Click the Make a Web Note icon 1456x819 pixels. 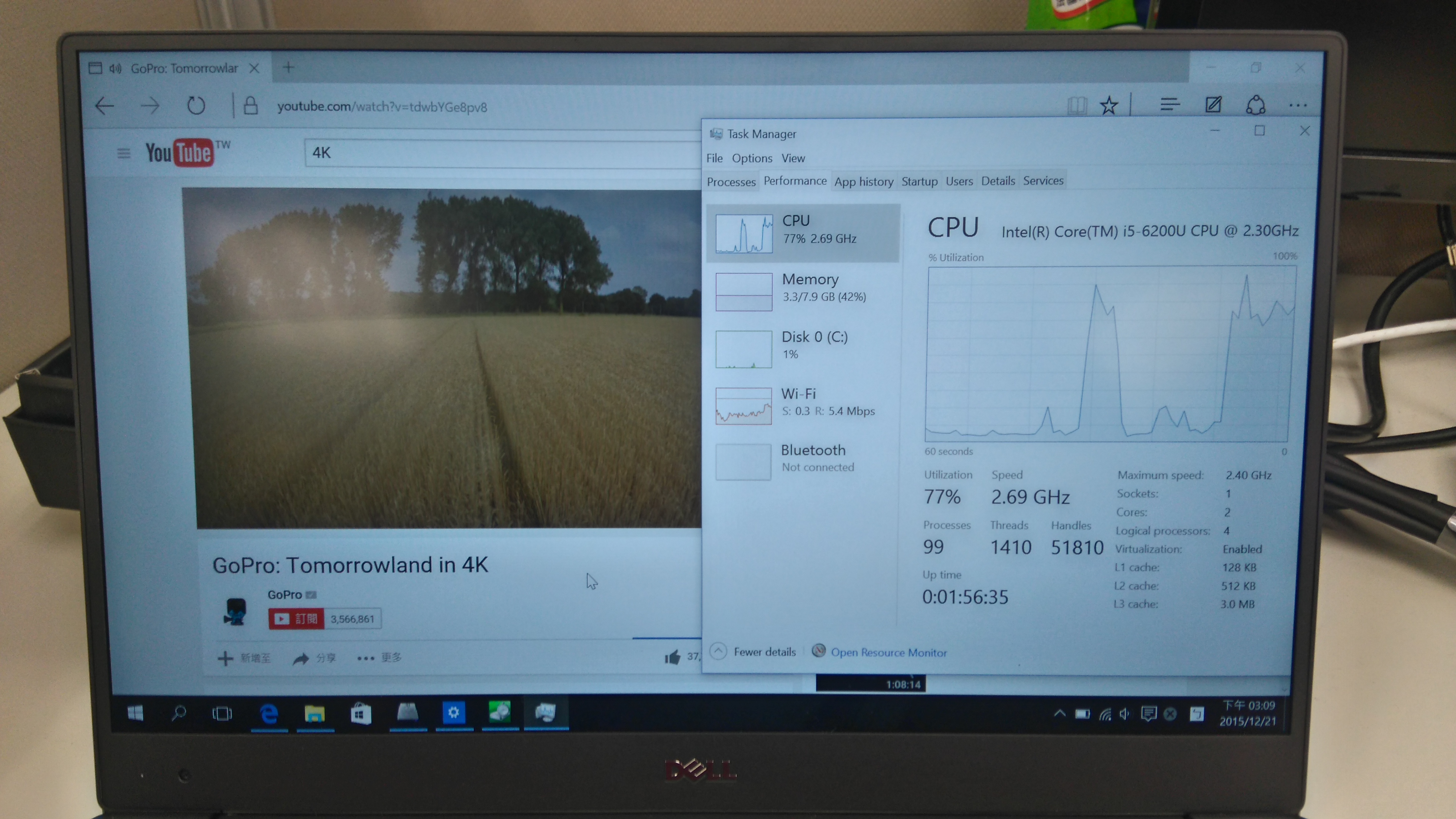(1213, 105)
